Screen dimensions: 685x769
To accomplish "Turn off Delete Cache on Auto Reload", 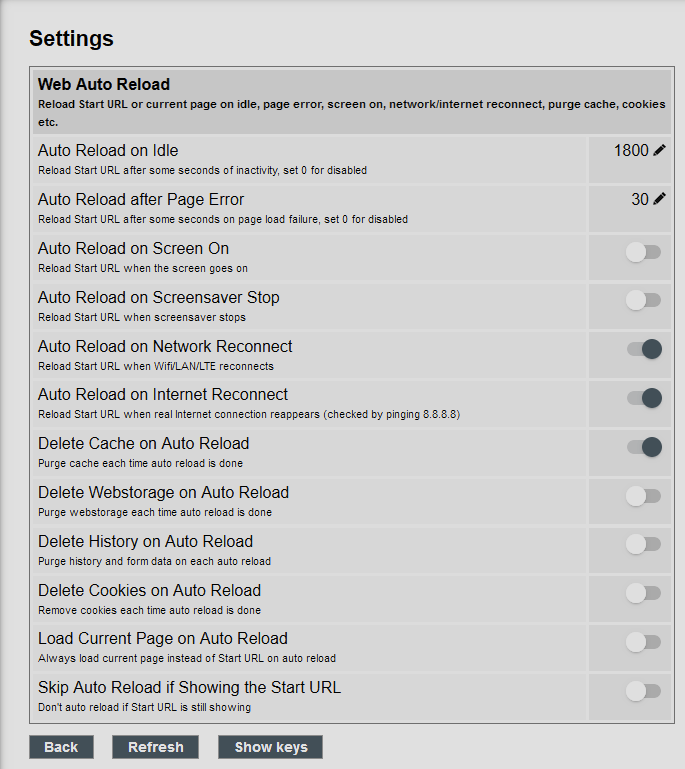I will [644, 447].
